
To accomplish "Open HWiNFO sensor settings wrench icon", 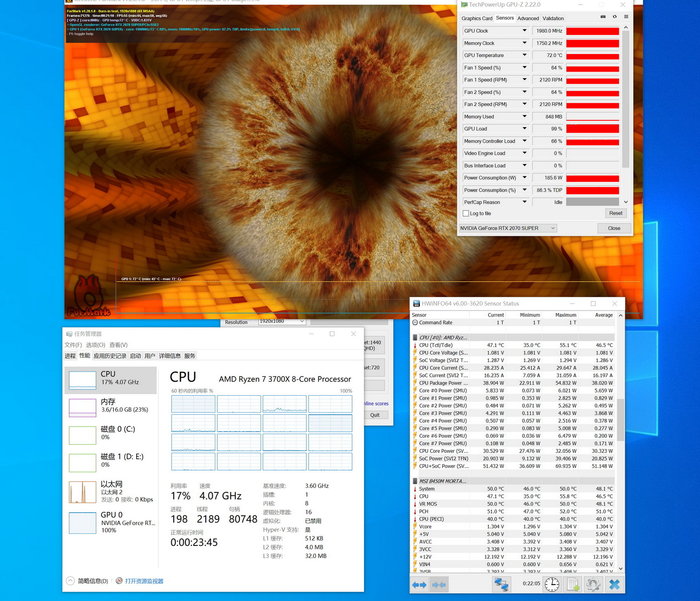I will coord(593,584).
